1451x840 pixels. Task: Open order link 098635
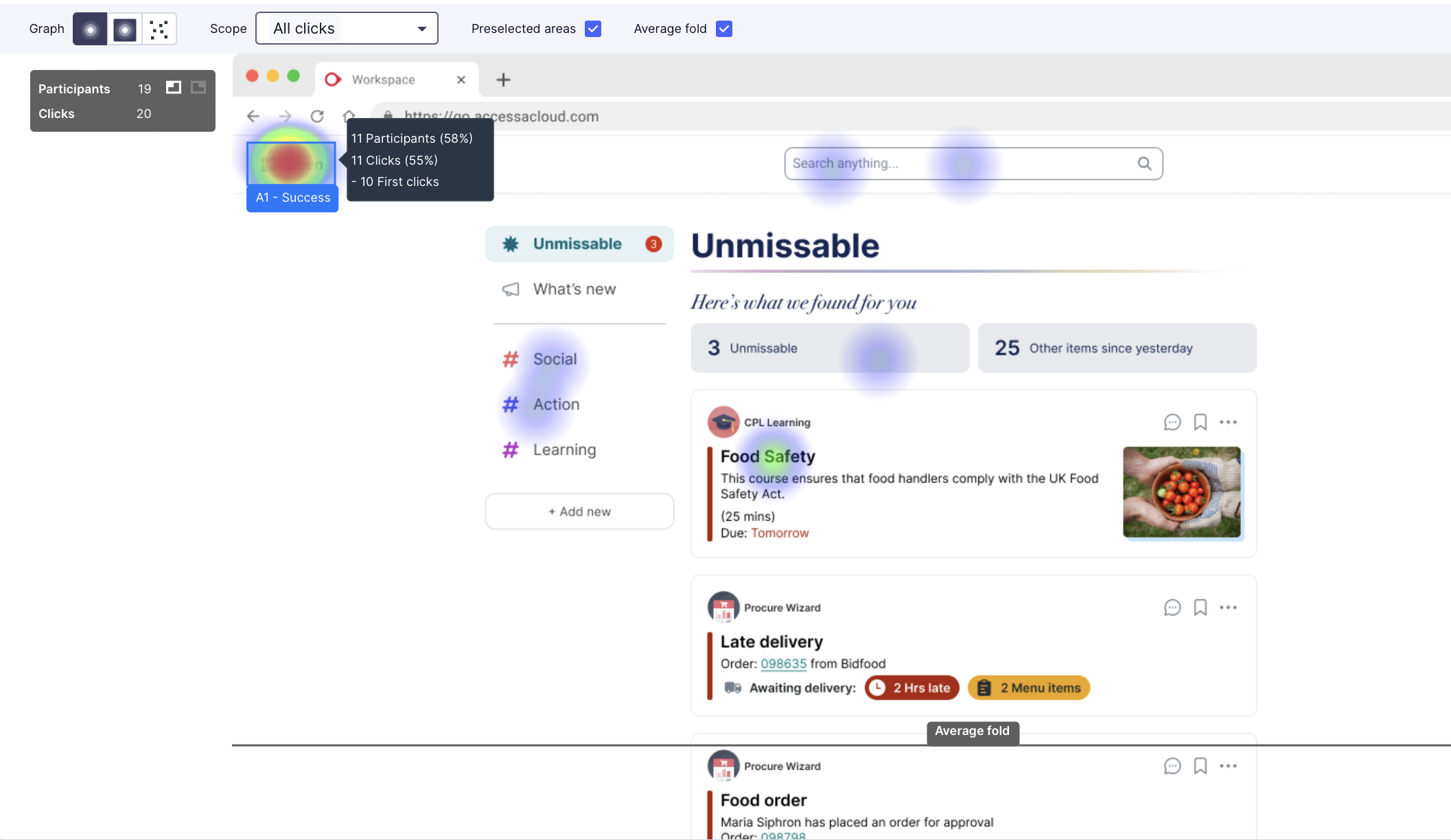pos(783,664)
